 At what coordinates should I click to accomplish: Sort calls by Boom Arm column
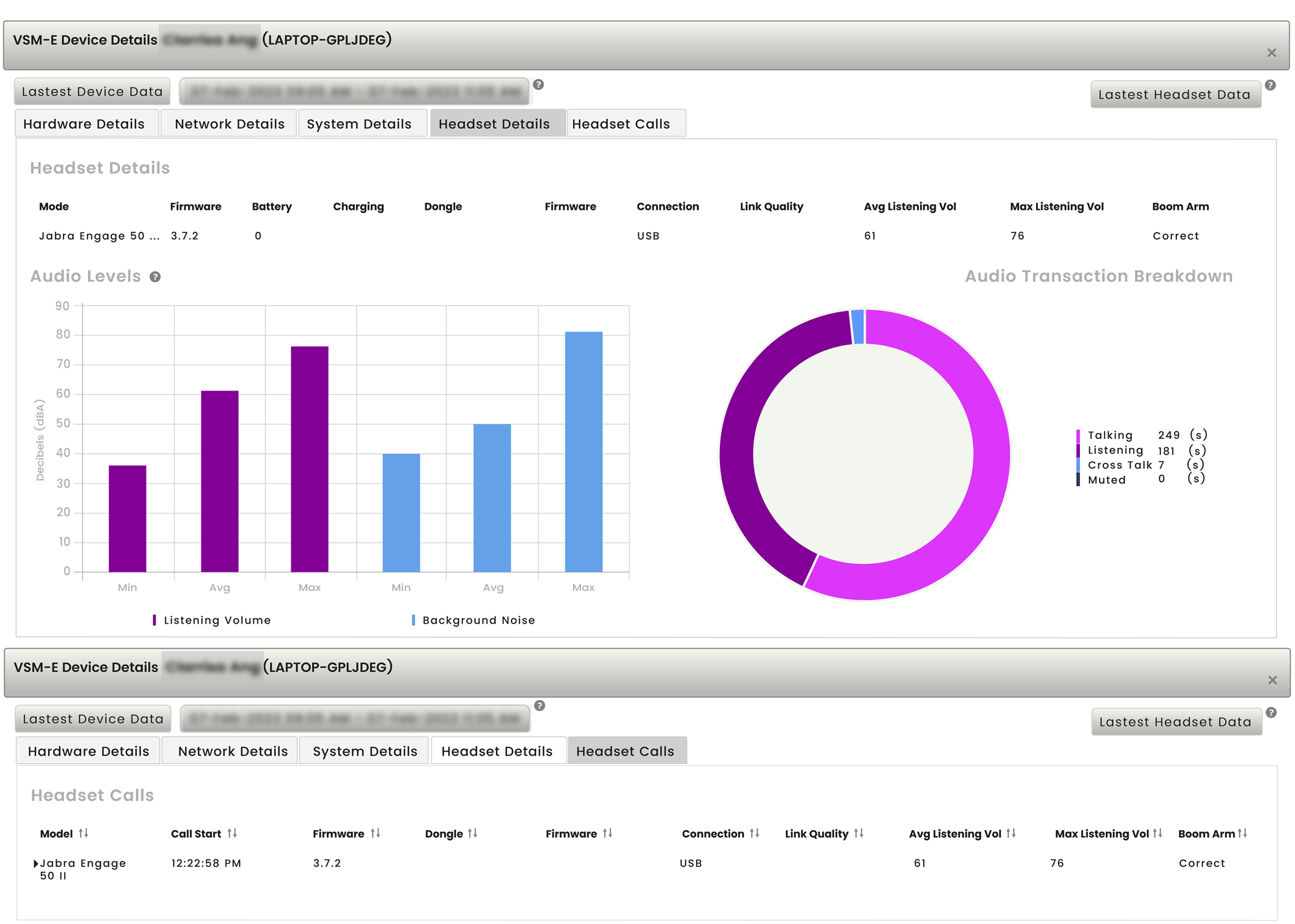1242,833
